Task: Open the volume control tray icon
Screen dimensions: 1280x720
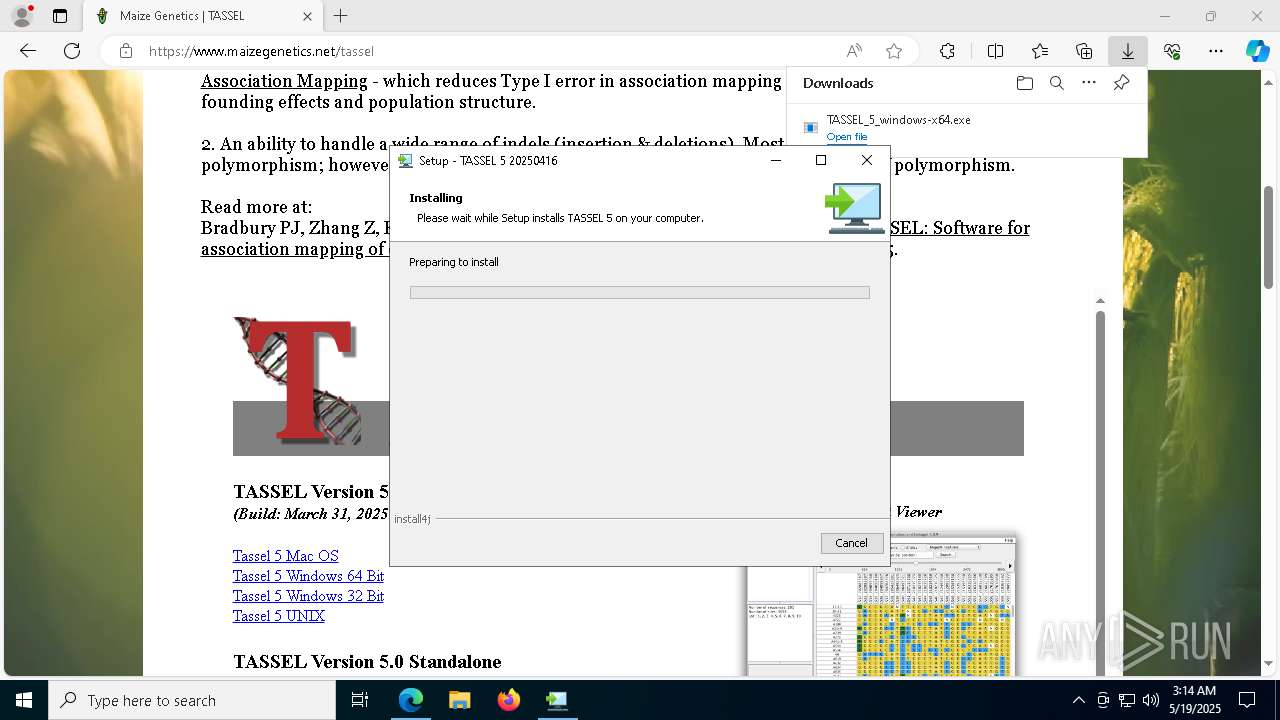Action: pyautogui.click(x=1151, y=700)
